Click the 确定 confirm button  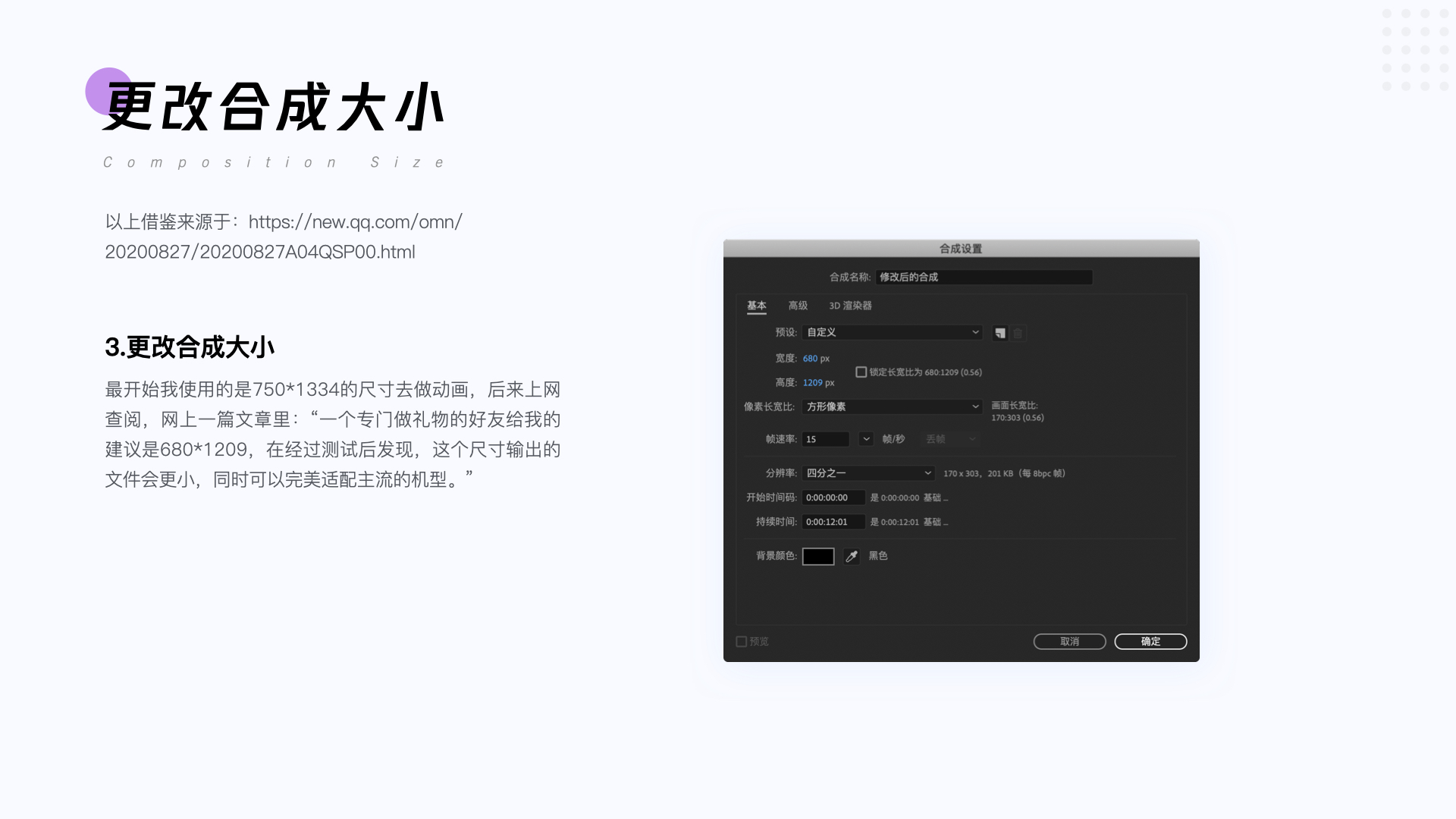(1150, 642)
